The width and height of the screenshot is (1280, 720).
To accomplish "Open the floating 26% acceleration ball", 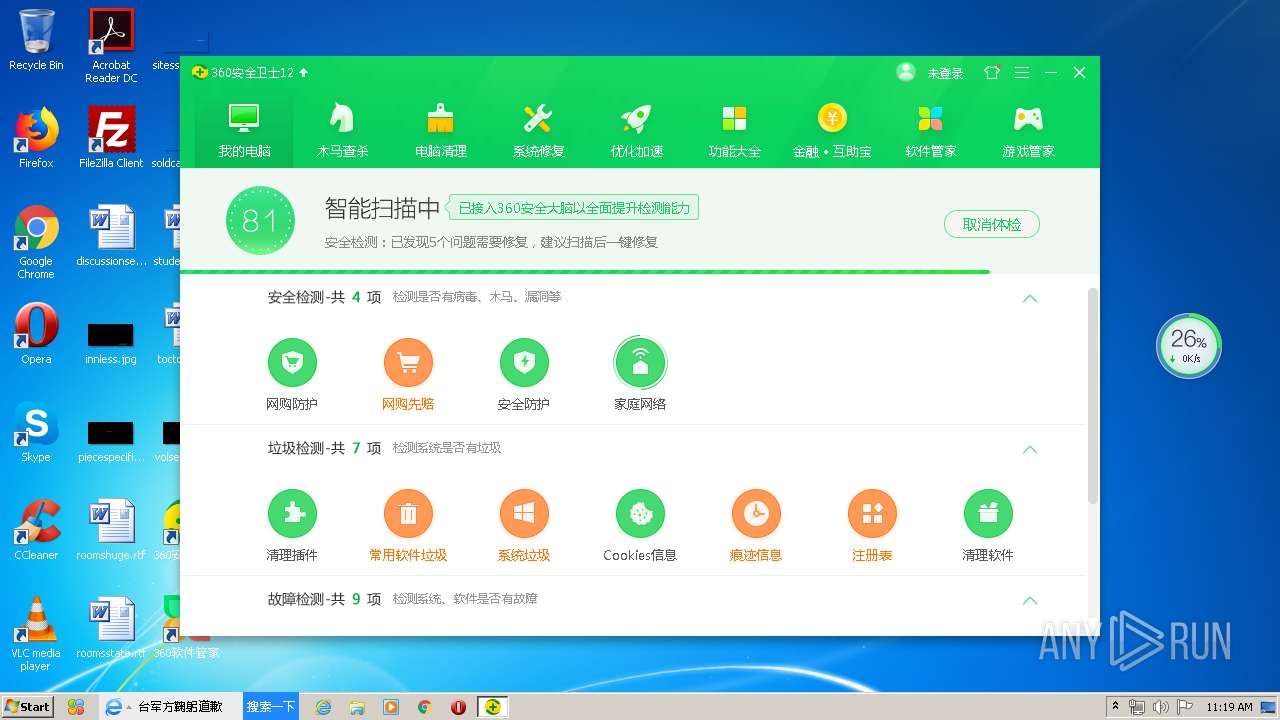I will point(1189,346).
